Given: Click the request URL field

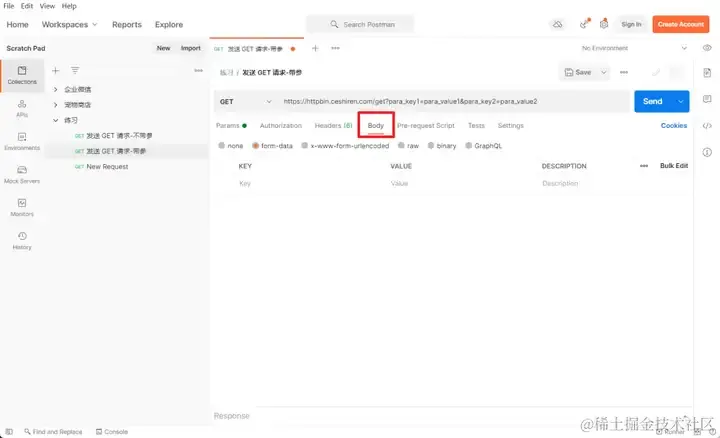Looking at the screenshot, I should pos(455,101).
